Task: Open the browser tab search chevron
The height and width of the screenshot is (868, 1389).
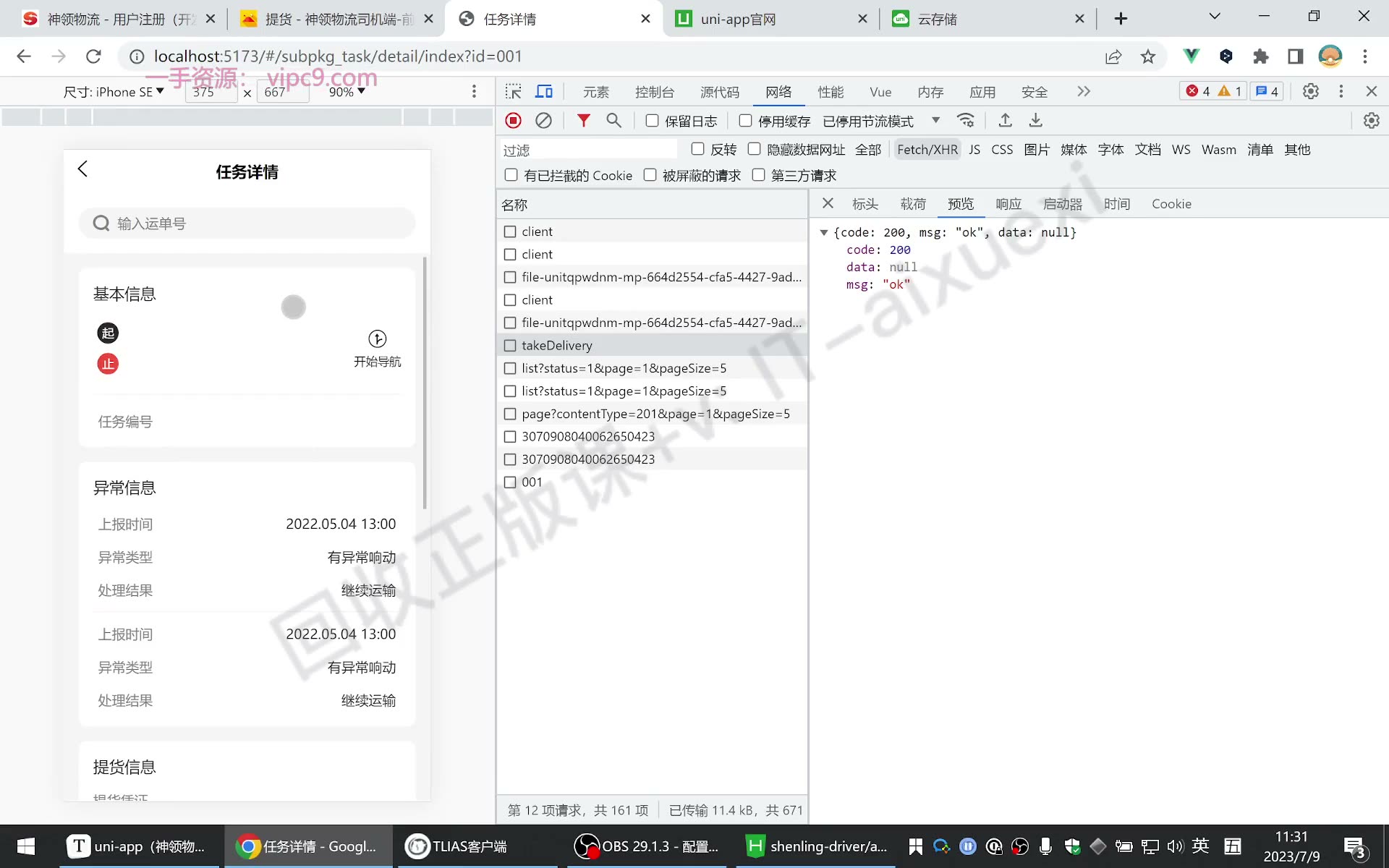Action: [1215, 17]
